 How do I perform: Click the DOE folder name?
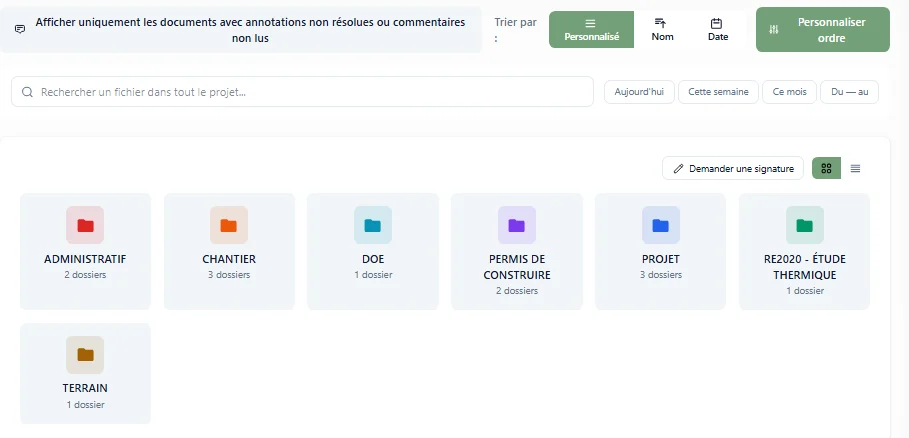click(373, 260)
